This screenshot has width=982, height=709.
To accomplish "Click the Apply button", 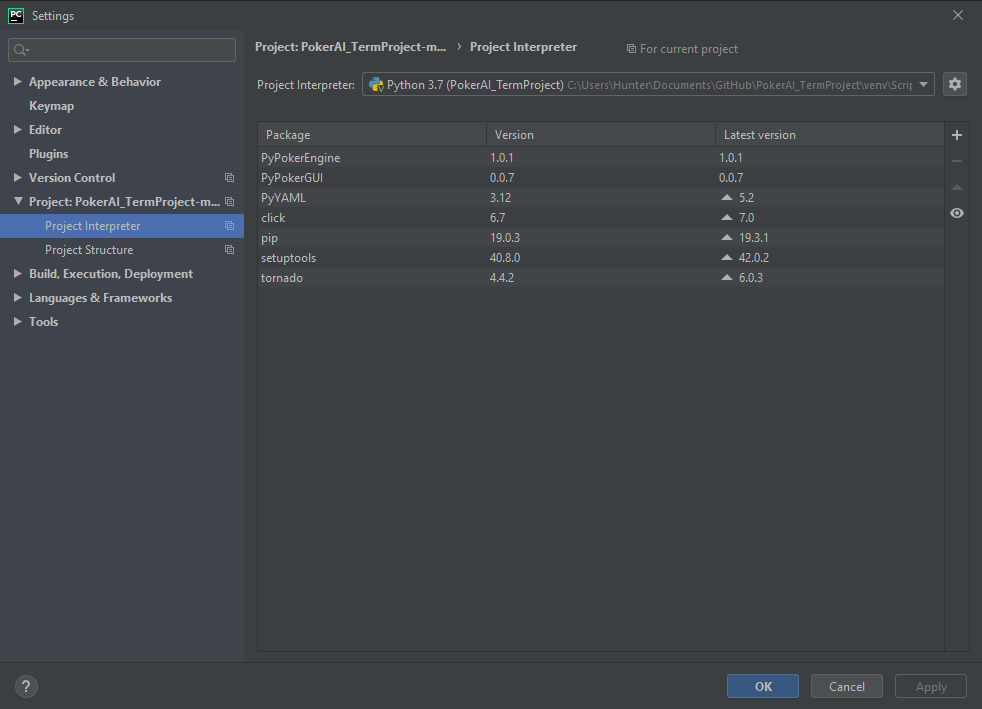I will point(931,686).
